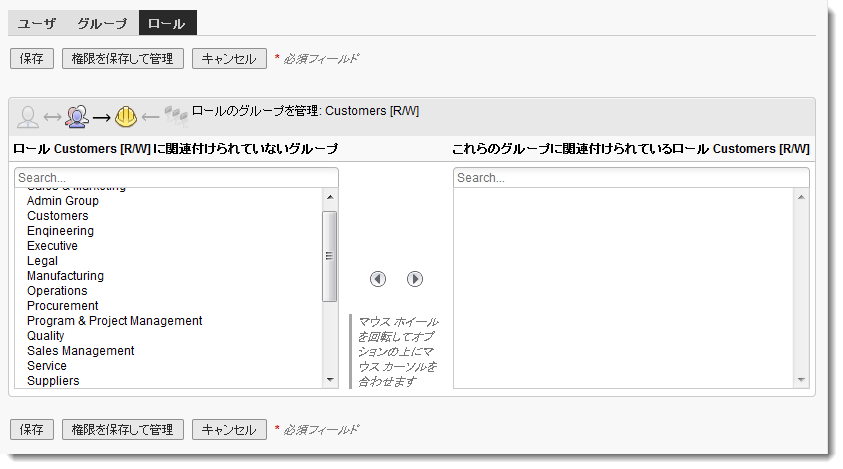Viewport: 843px width, 469px height.
Task: Select Legal in the group list
Action: click(x=42, y=261)
